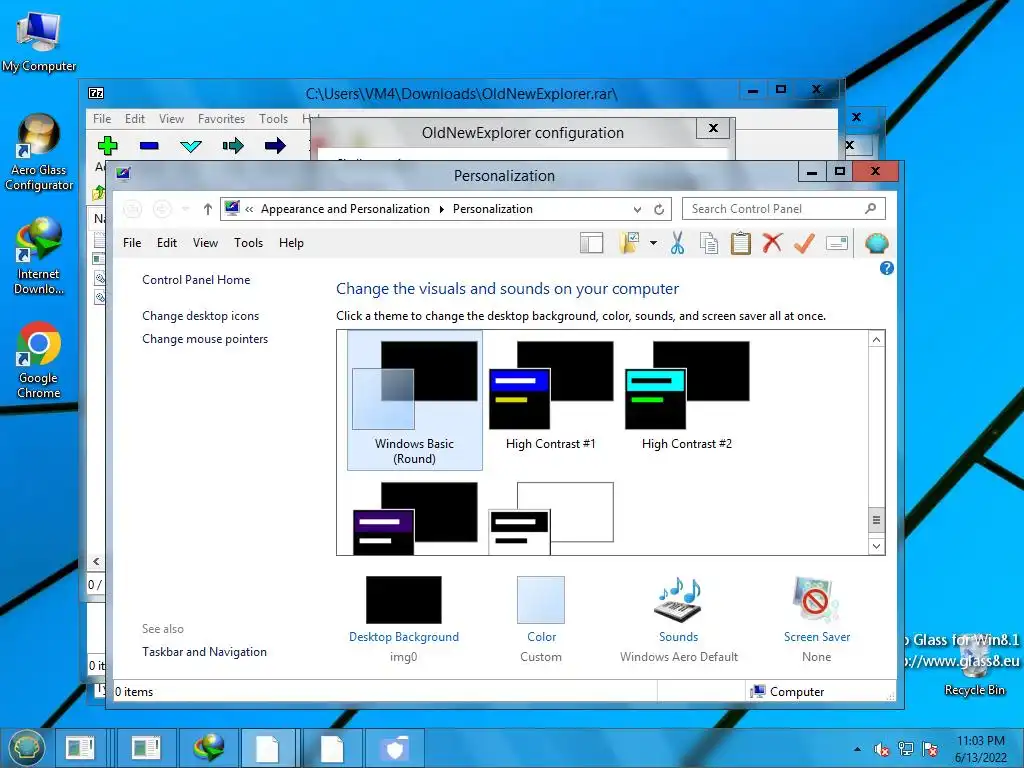Open the Aero Glass Configurator desktop shortcut
Screen dimensions: 1024x768
pyautogui.click(x=39, y=153)
